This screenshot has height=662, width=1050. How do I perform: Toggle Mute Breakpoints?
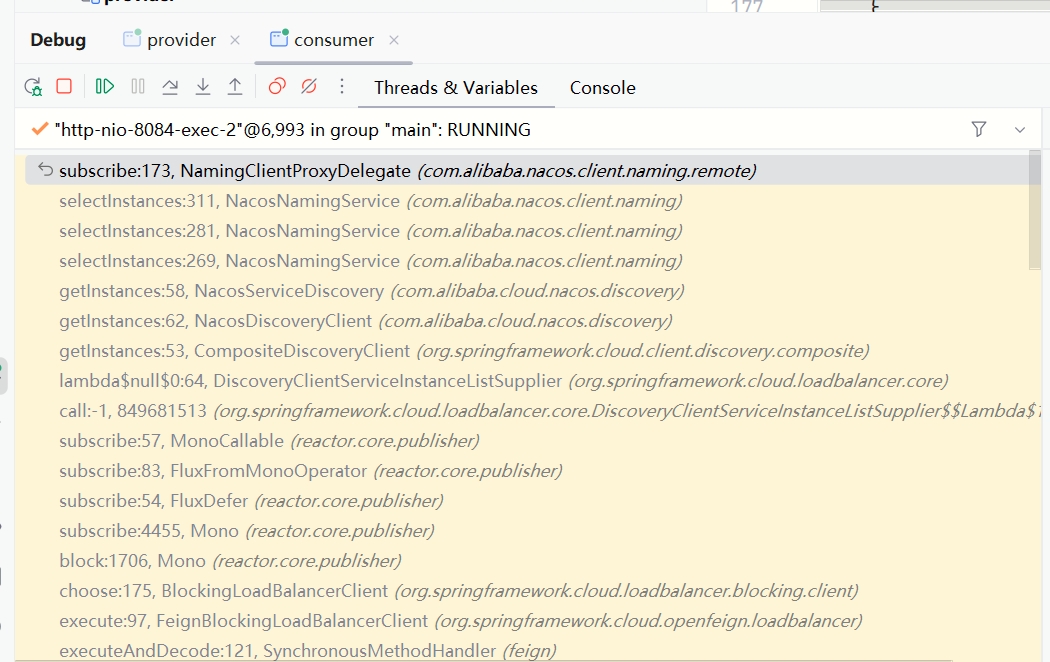click(309, 87)
